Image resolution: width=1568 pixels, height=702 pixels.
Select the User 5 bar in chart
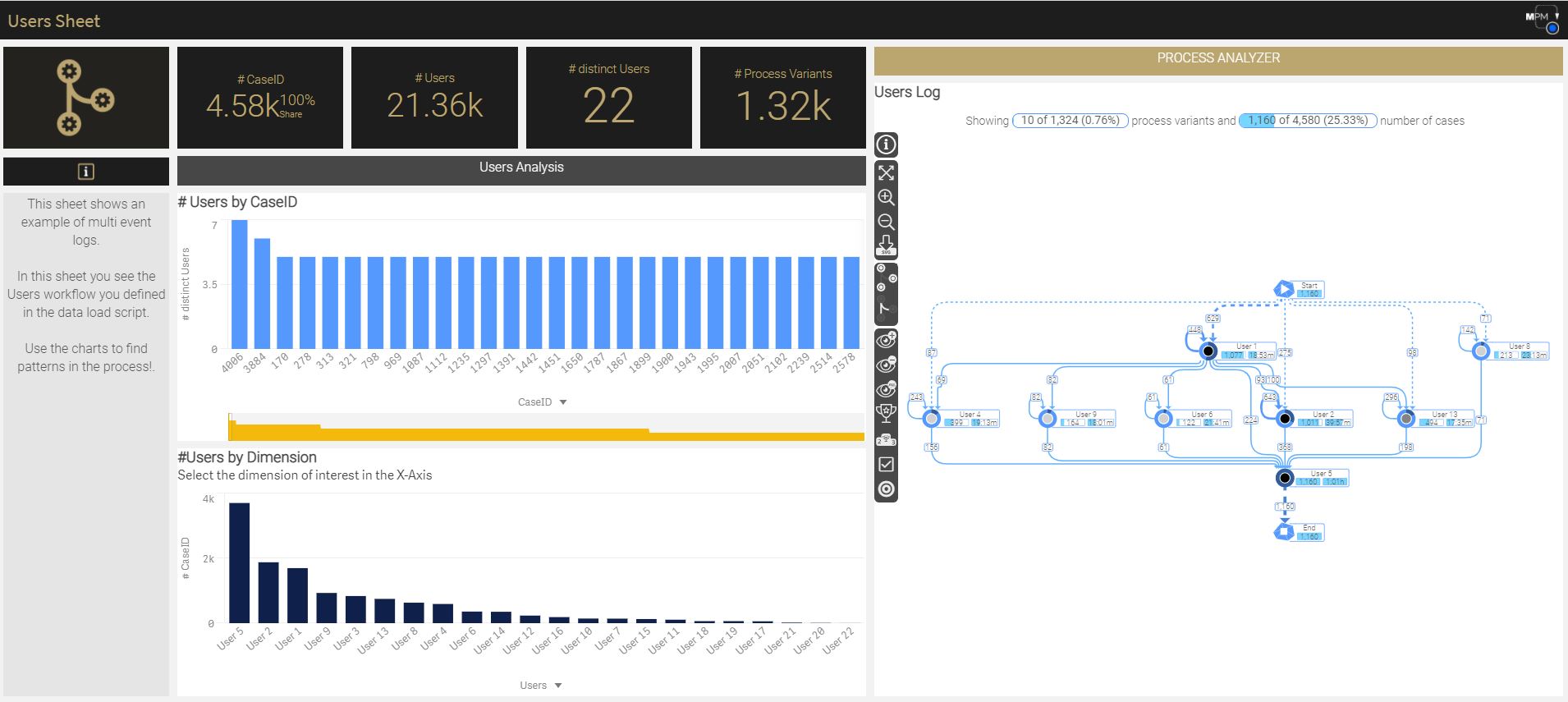[x=239, y=562]
